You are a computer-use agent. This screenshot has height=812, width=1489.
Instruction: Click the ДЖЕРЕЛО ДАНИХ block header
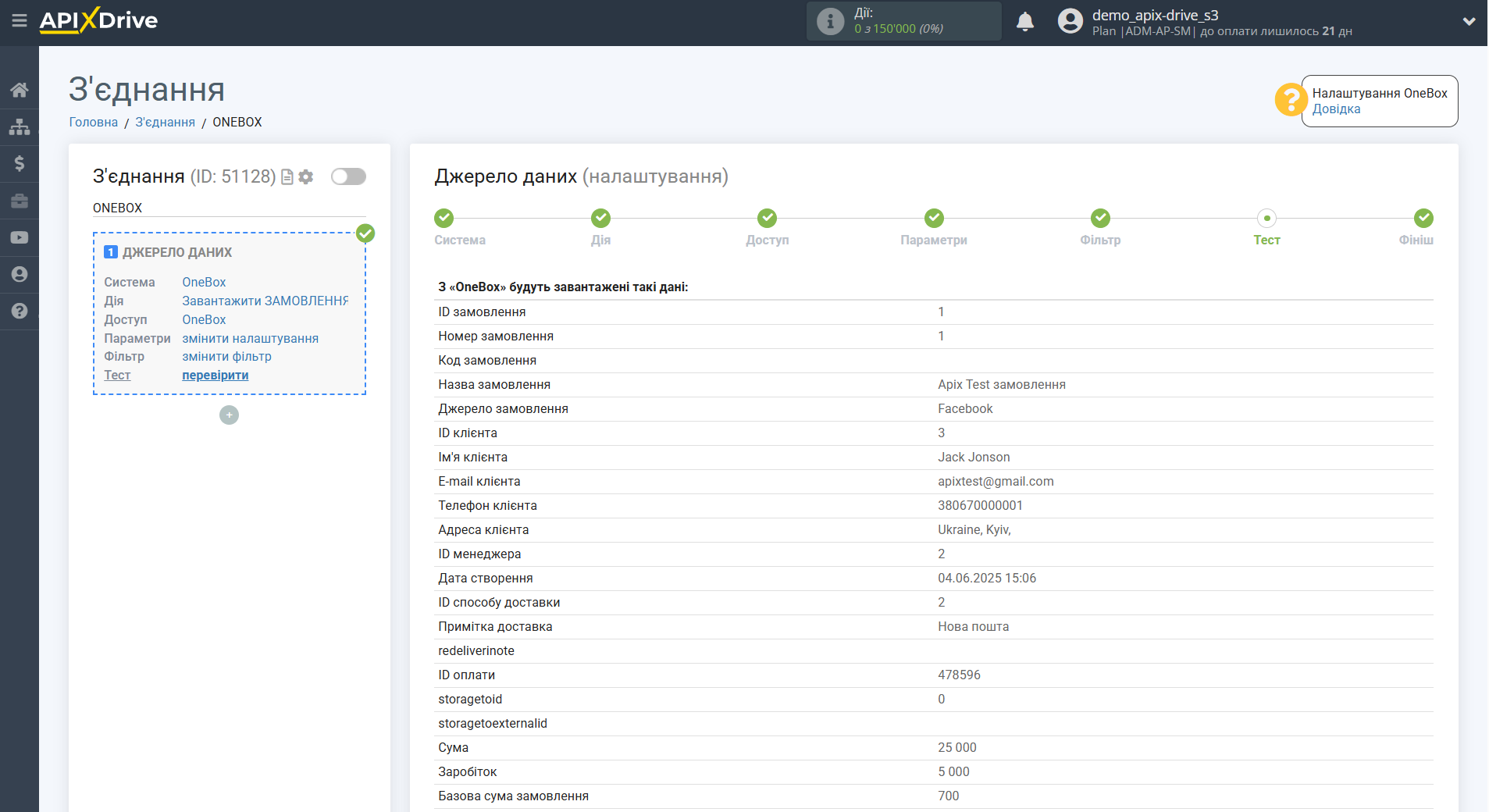(x=177, y=252)
